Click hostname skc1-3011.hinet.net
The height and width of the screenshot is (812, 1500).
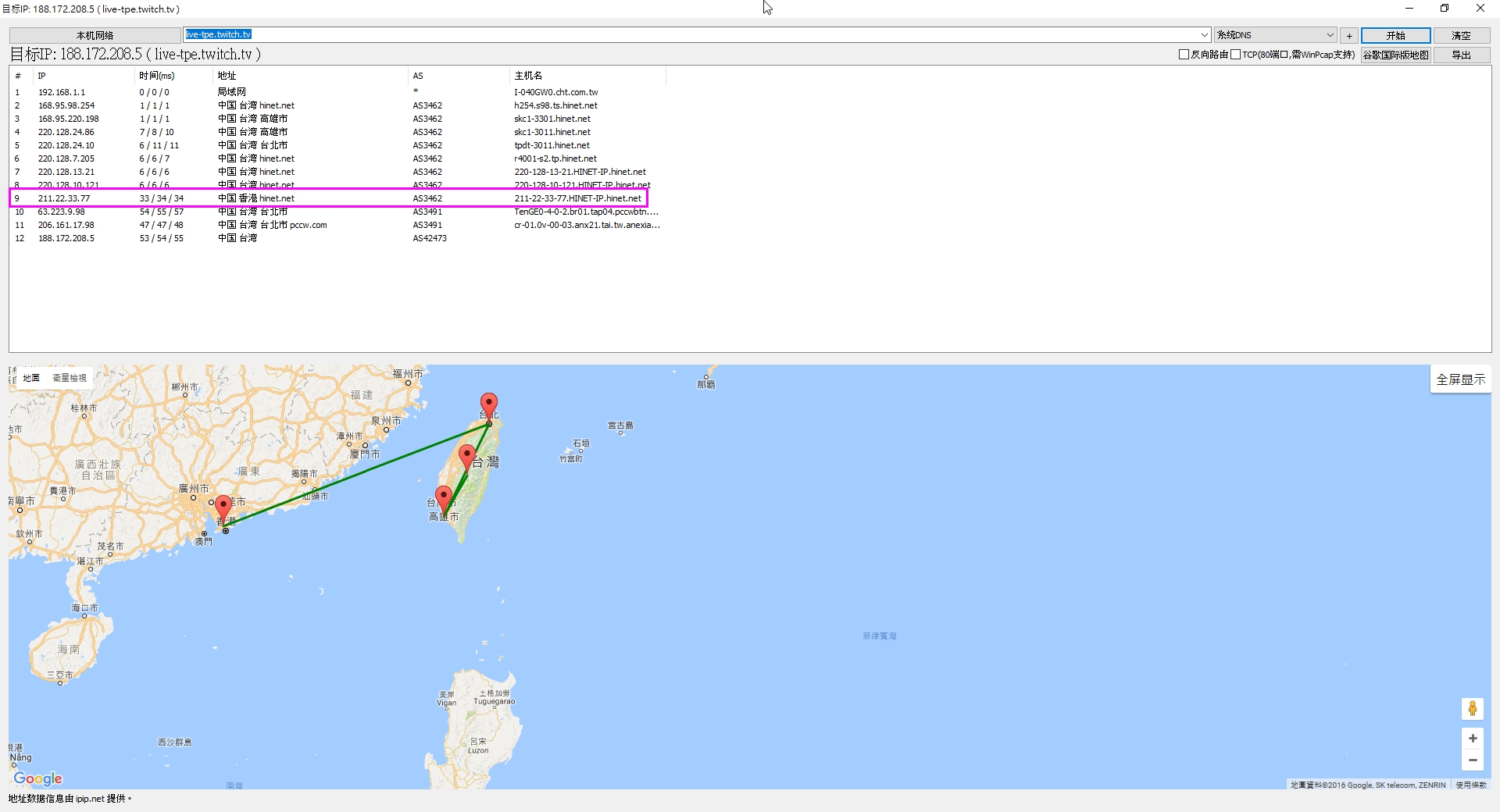point(552,132)
